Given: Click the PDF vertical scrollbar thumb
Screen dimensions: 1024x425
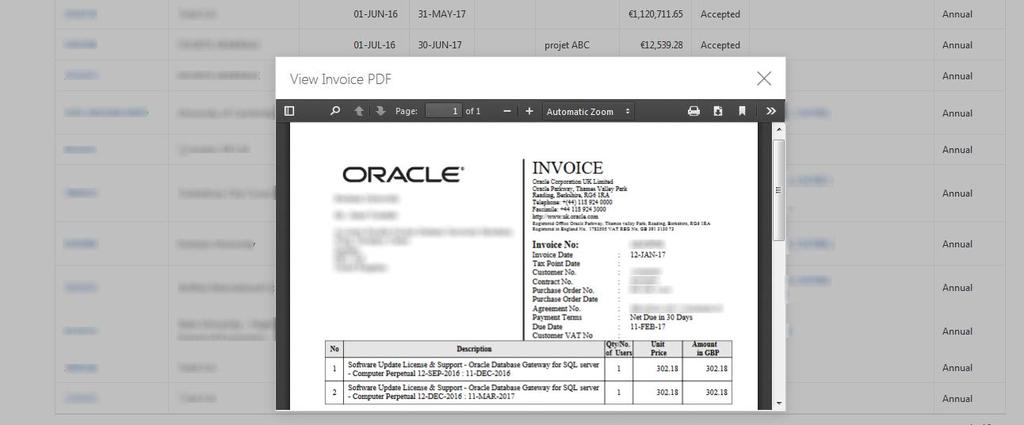Looking at the screenshot, I should point(778,189).
